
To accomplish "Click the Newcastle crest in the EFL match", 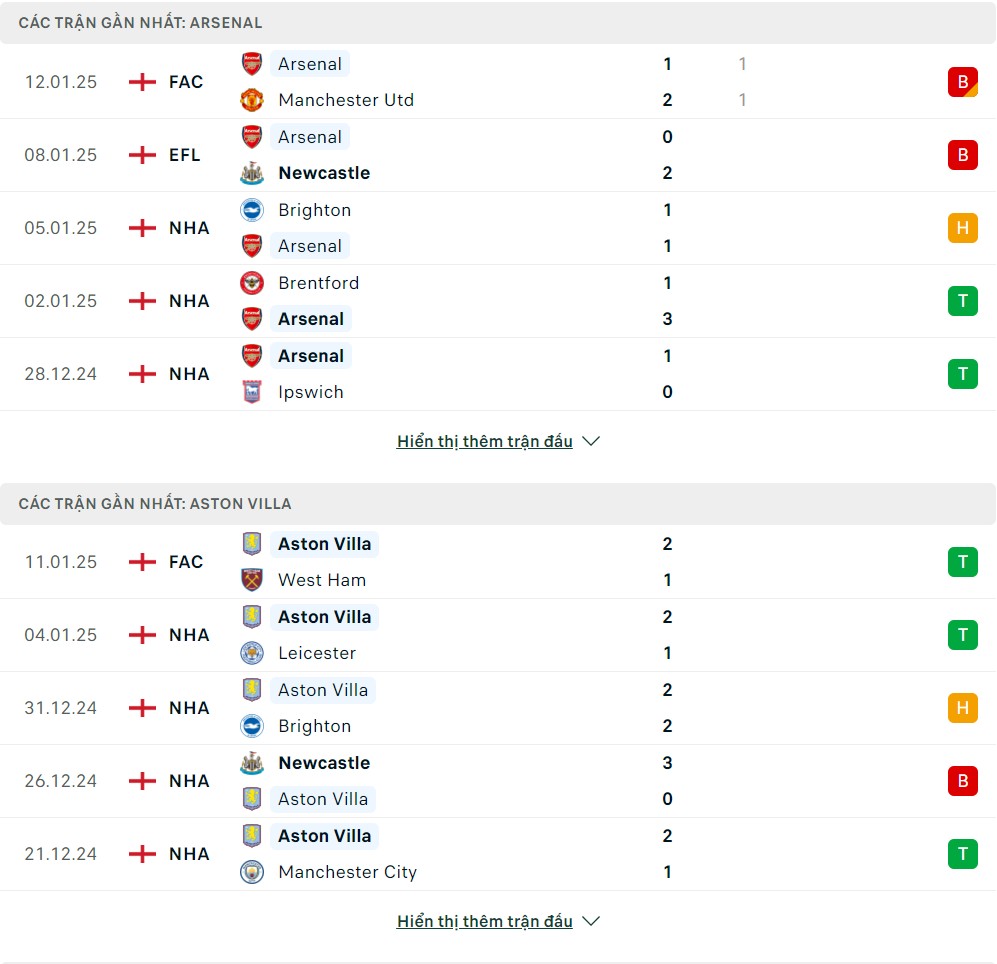I will click(x=252, y=173).
